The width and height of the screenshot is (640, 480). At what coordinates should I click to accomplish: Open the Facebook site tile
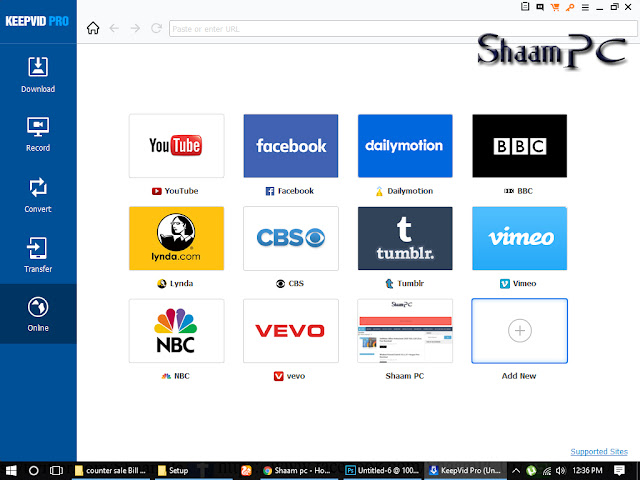point(291,146)
